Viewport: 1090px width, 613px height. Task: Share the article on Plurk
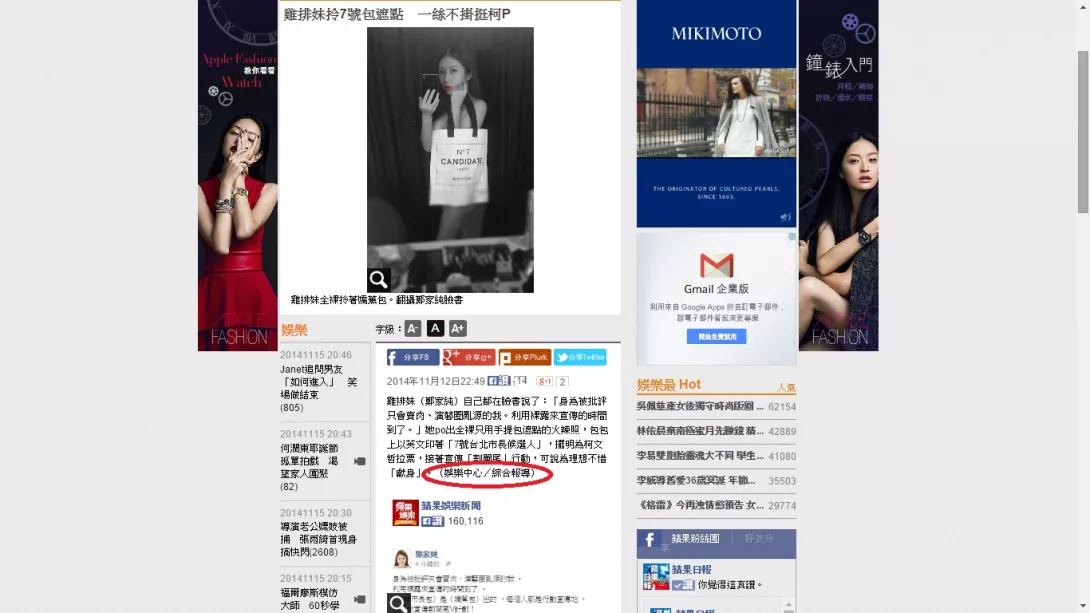525,357
